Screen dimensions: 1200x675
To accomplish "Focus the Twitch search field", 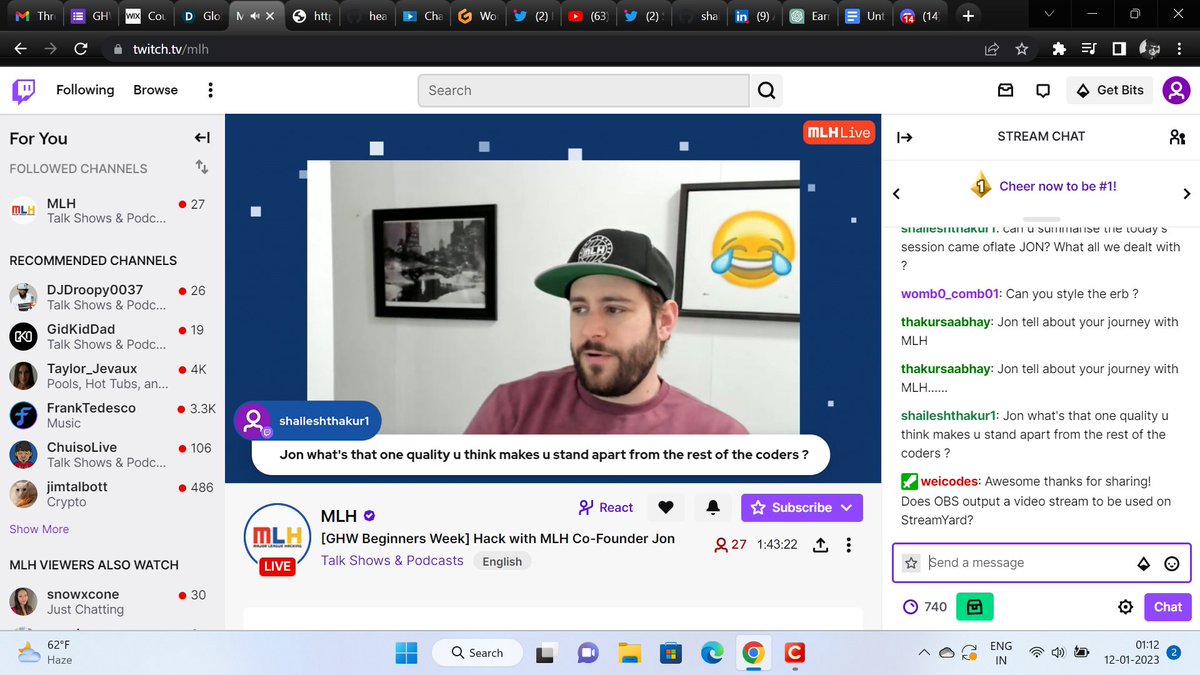I will tap(583, 90).
